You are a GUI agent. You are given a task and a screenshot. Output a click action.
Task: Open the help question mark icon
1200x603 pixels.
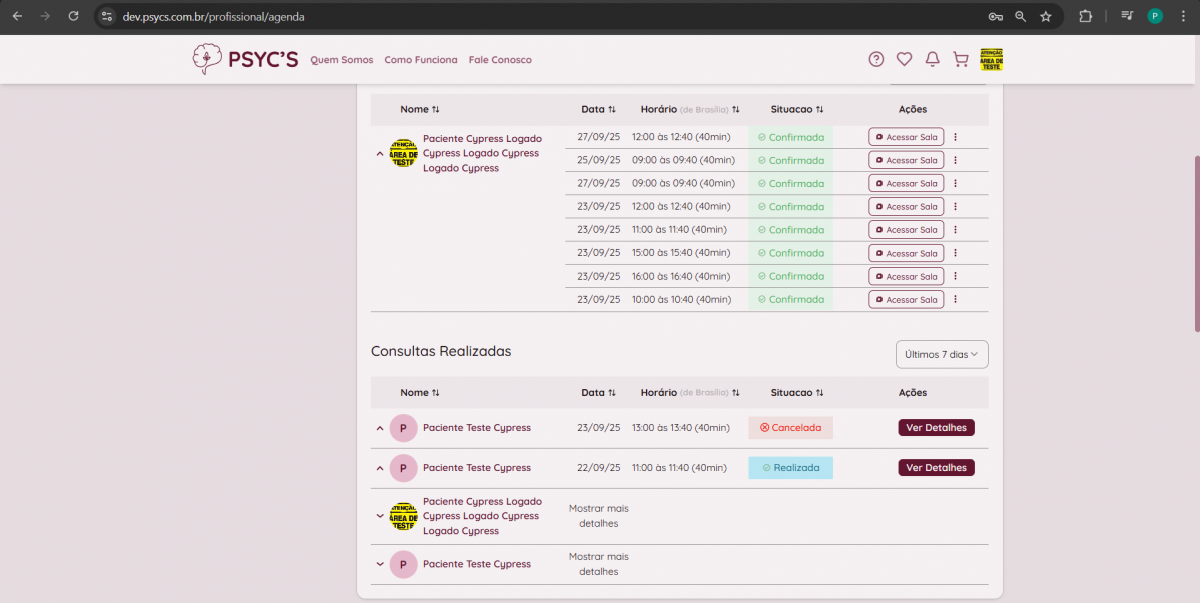(876, 59)
